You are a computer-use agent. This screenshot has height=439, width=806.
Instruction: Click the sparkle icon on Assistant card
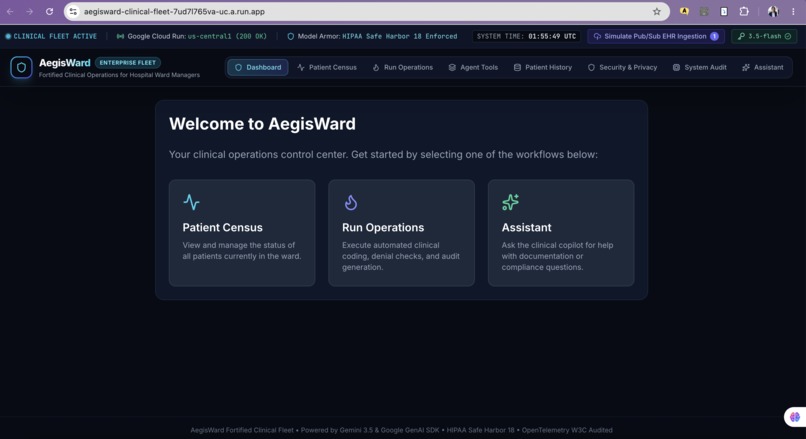click(510, 202)
